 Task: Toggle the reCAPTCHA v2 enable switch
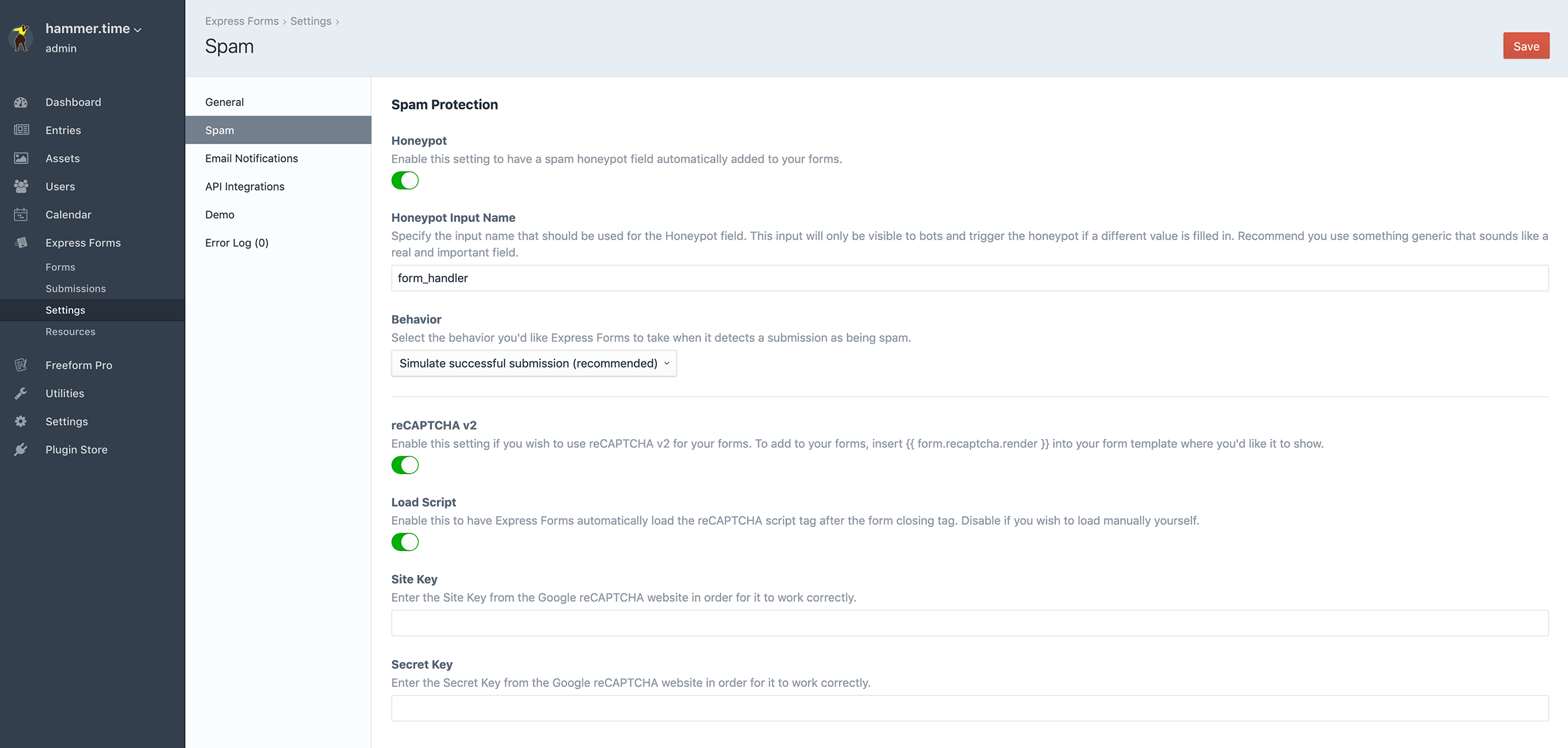pyautogui.click(x=405, y=463)
